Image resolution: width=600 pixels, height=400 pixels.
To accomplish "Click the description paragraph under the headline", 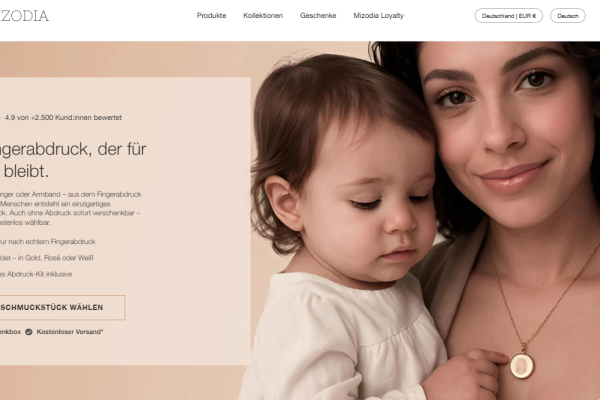I will (71, 208).
